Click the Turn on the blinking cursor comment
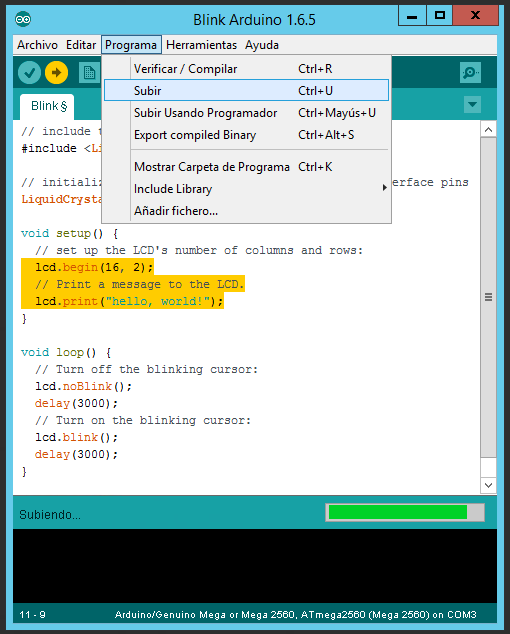The width and height of the screenshot is (510, 634). click(143, 420)
